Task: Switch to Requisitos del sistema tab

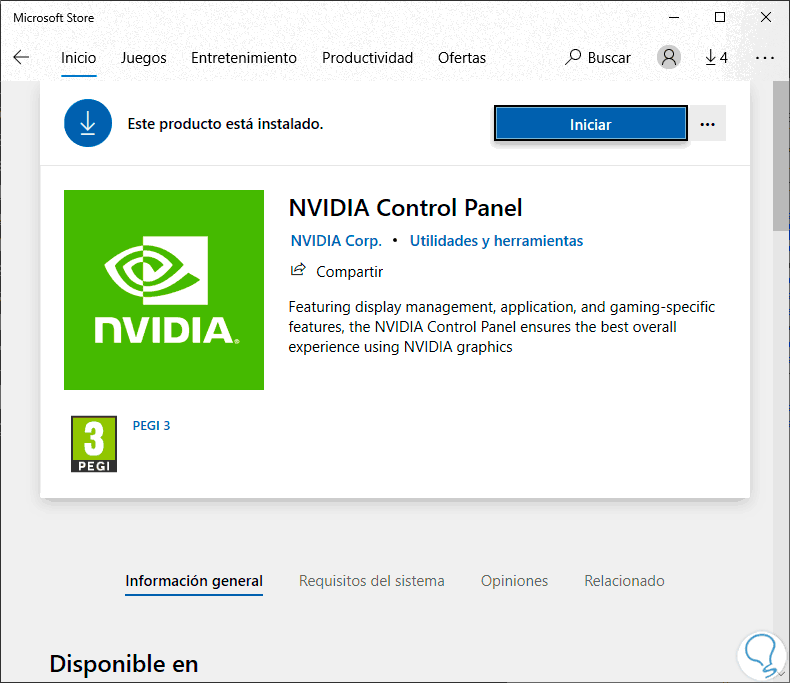Action: pos(372,581)
